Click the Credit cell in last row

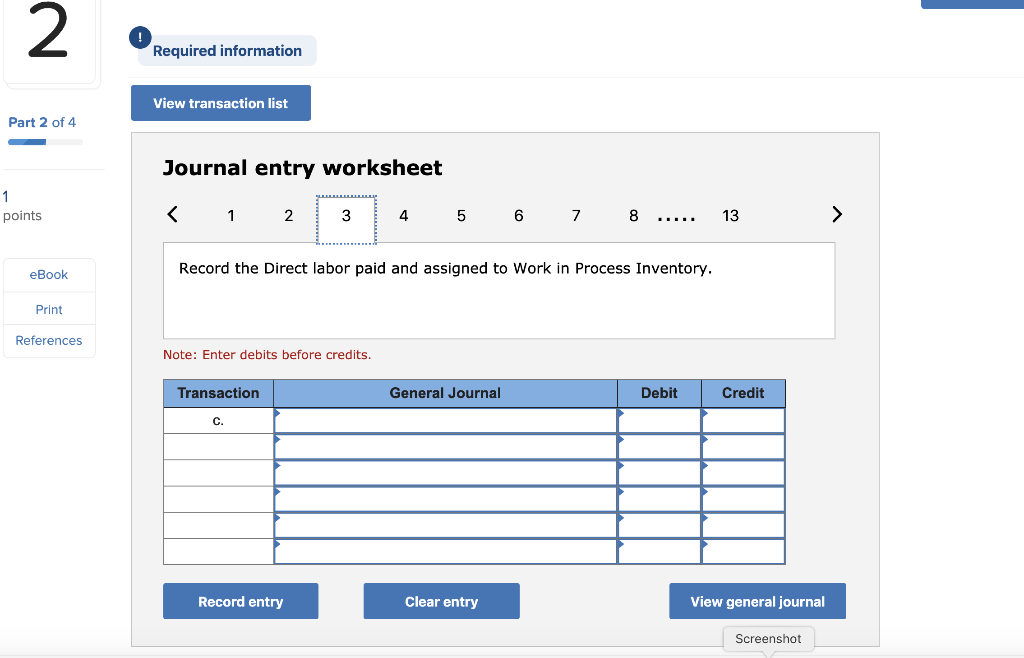click(x=743, y=552)
